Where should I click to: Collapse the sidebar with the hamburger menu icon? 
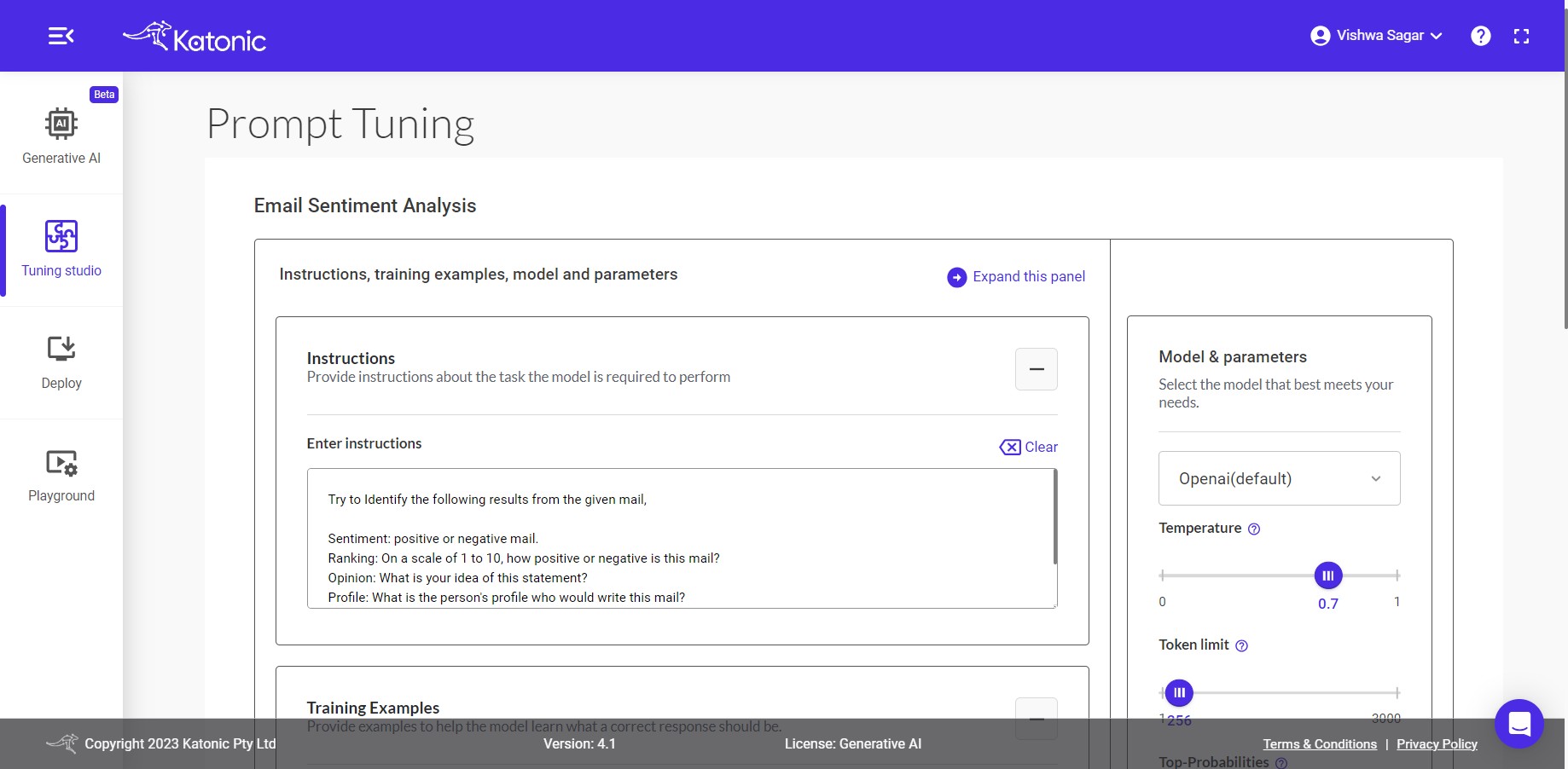point(61,36)
